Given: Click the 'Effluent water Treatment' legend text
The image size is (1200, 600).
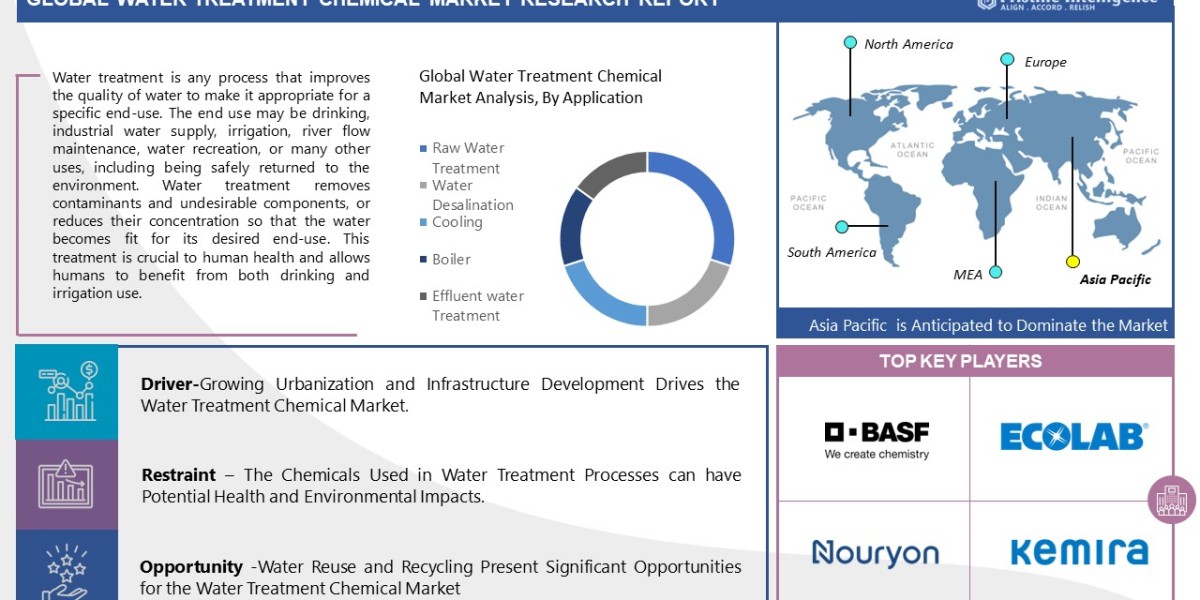Looking at the screenshot, I should [x=478, y=305].
